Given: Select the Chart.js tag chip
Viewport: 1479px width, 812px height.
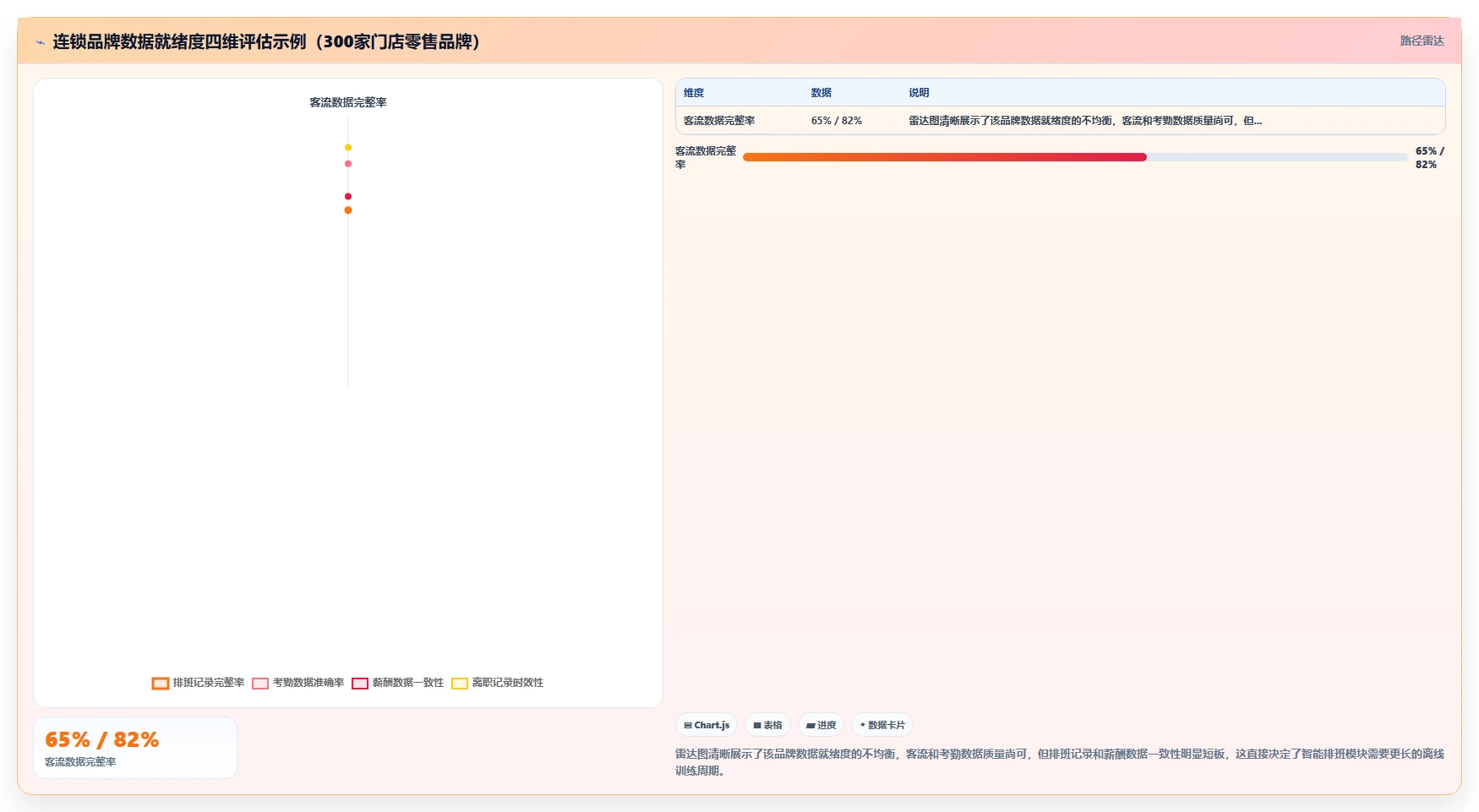Looking at the screenshot, I should [707, 725].
